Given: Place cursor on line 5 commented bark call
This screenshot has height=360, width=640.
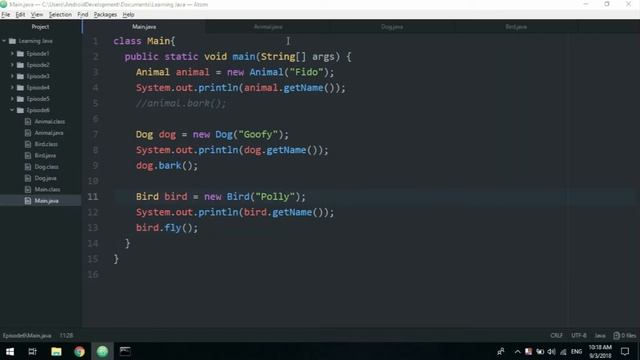Looking at the screenshot, I should click(x=181, y=103).
